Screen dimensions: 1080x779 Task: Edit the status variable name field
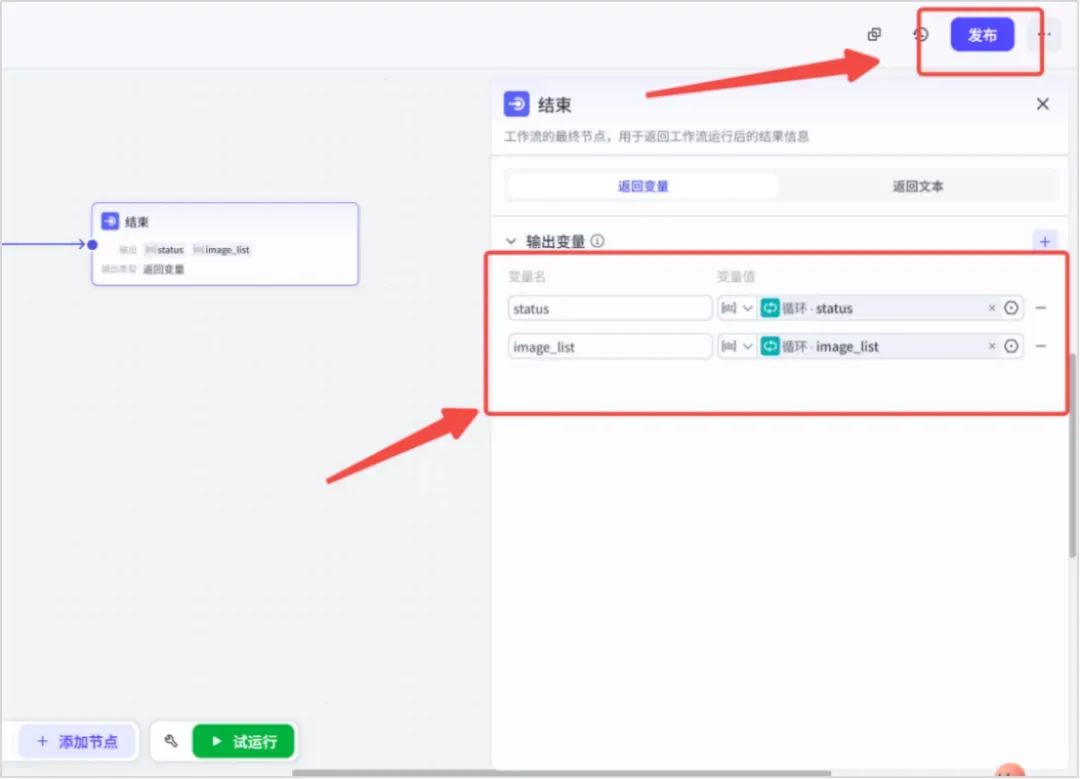(610, 308)
